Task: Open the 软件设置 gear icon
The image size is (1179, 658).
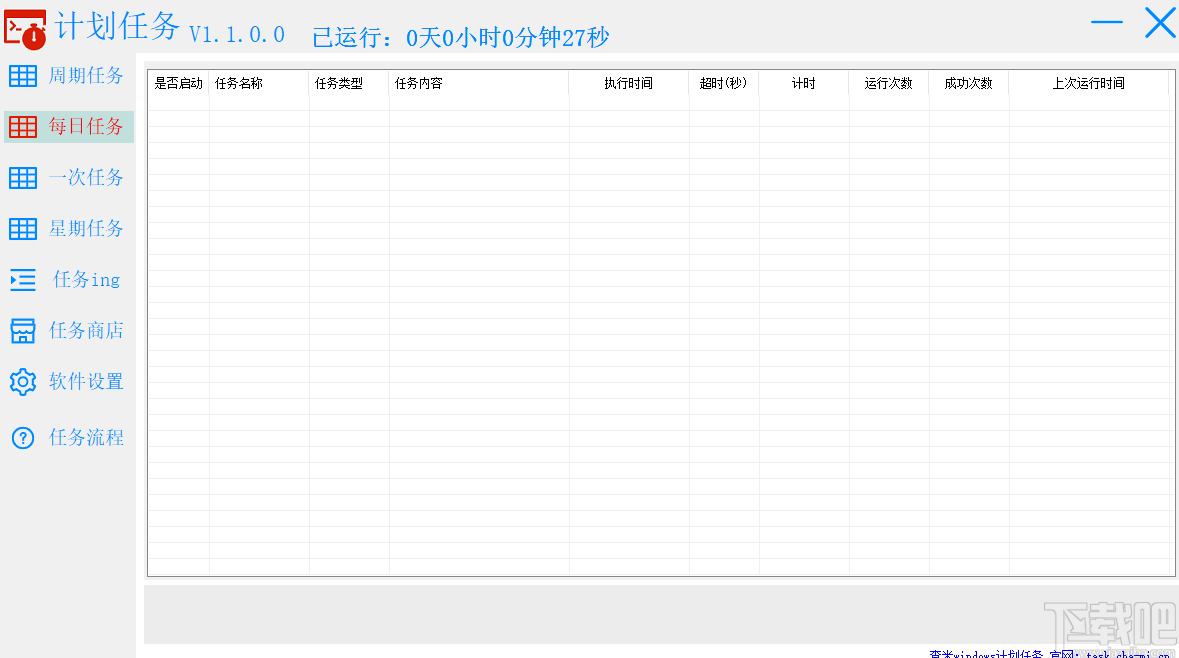Action: click(23, 381)
